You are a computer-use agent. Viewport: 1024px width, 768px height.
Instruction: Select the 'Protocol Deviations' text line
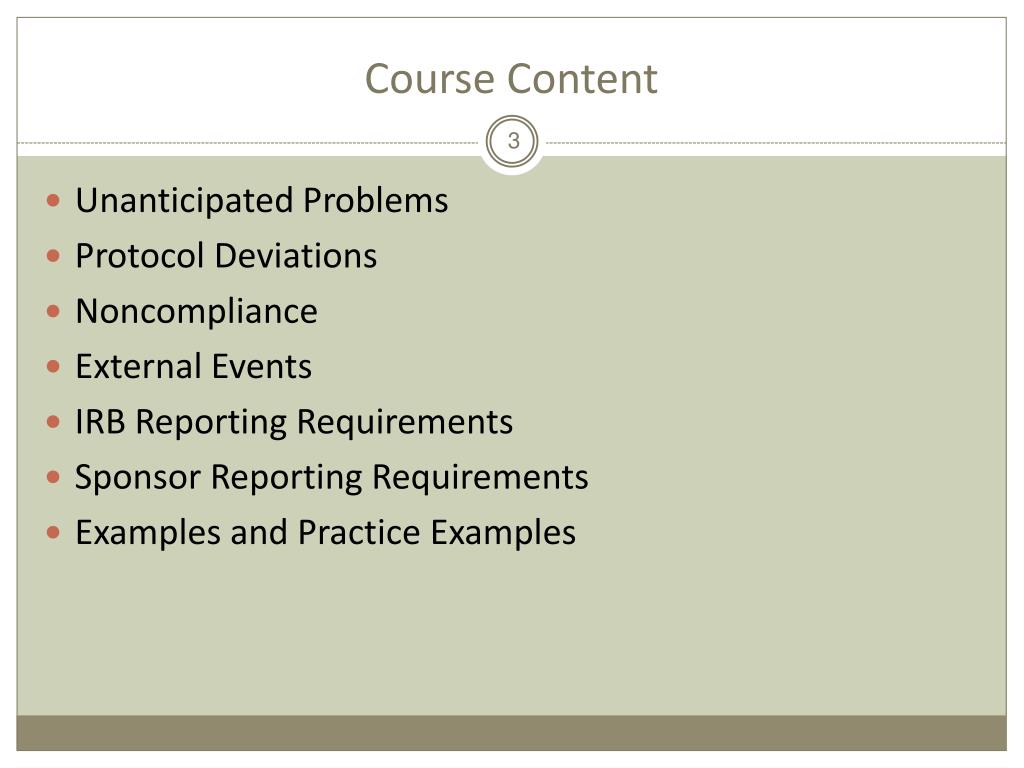click(226, 255)
